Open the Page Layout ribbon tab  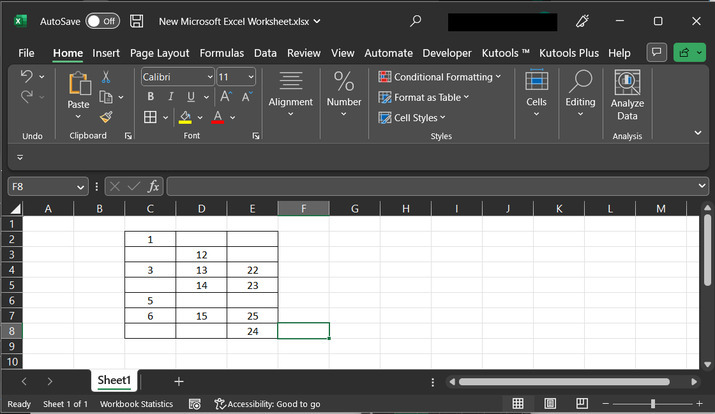pos(159,53)
